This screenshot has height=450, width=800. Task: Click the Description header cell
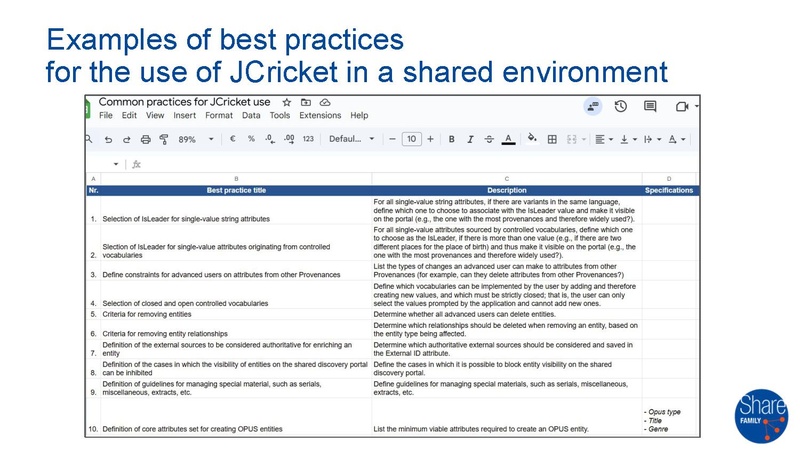(507, 190)
